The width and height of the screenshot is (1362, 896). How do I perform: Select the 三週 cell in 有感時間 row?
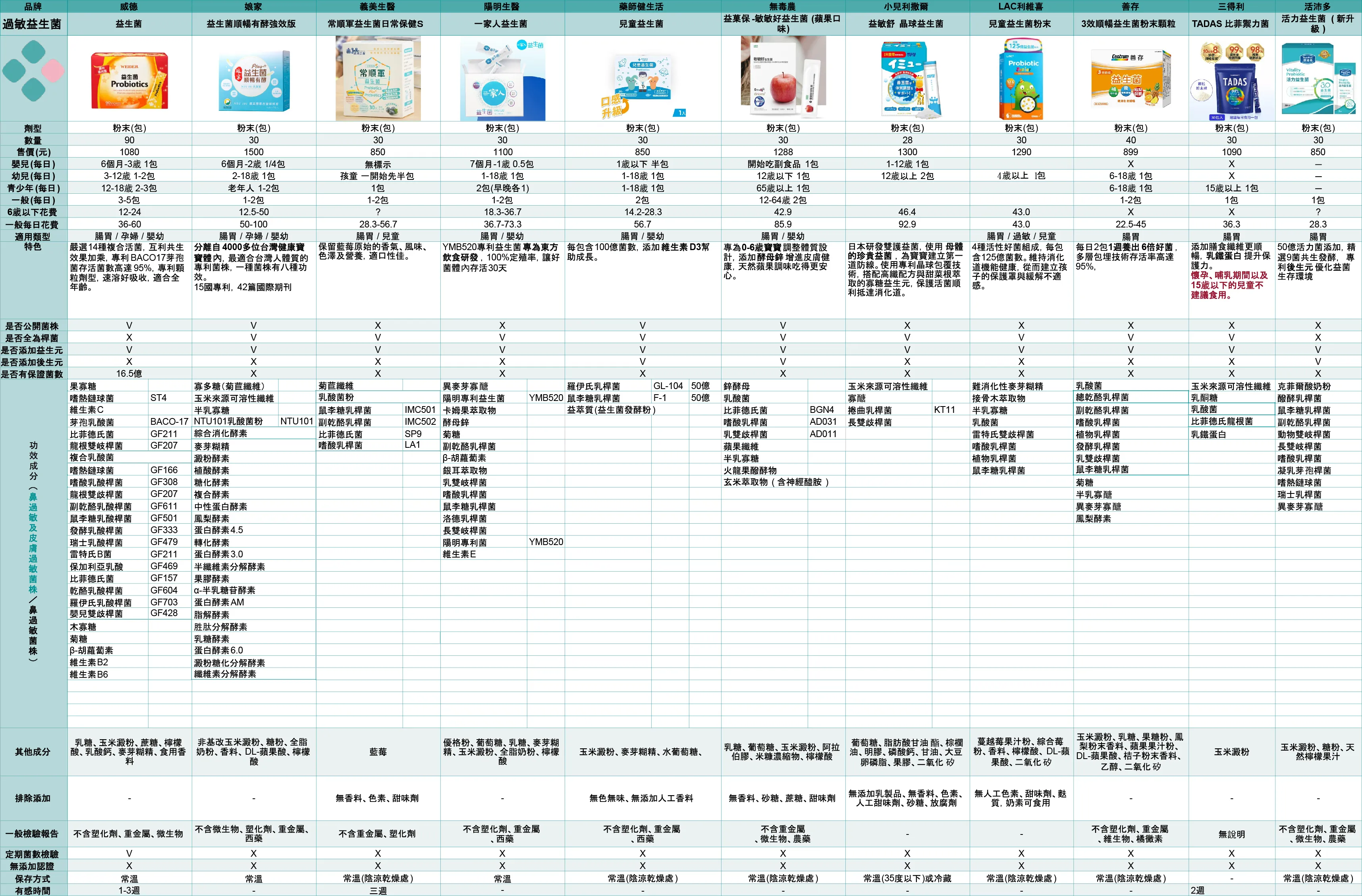point(378,890)
